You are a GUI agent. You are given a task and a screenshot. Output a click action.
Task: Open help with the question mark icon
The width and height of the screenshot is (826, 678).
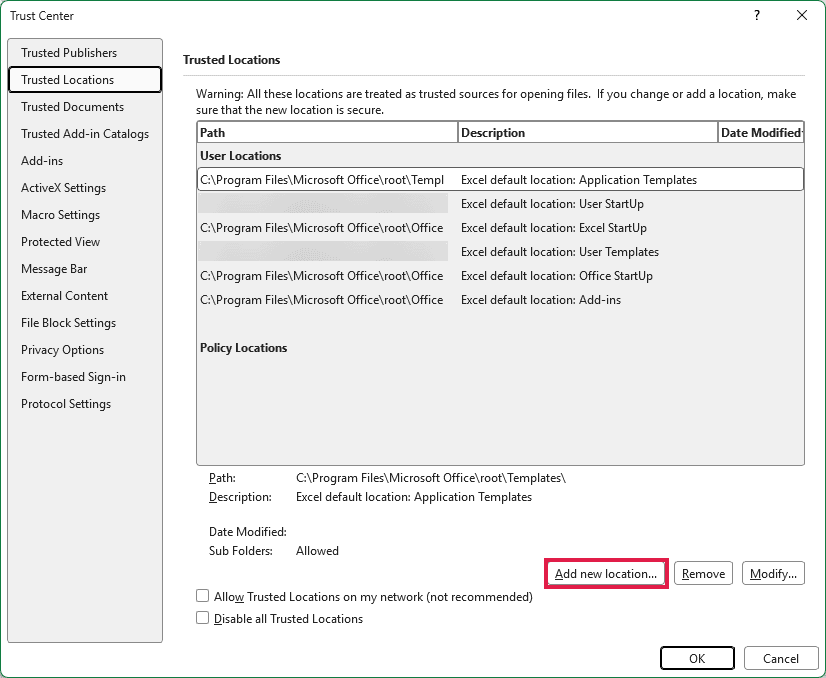click(x=757, y=15)
